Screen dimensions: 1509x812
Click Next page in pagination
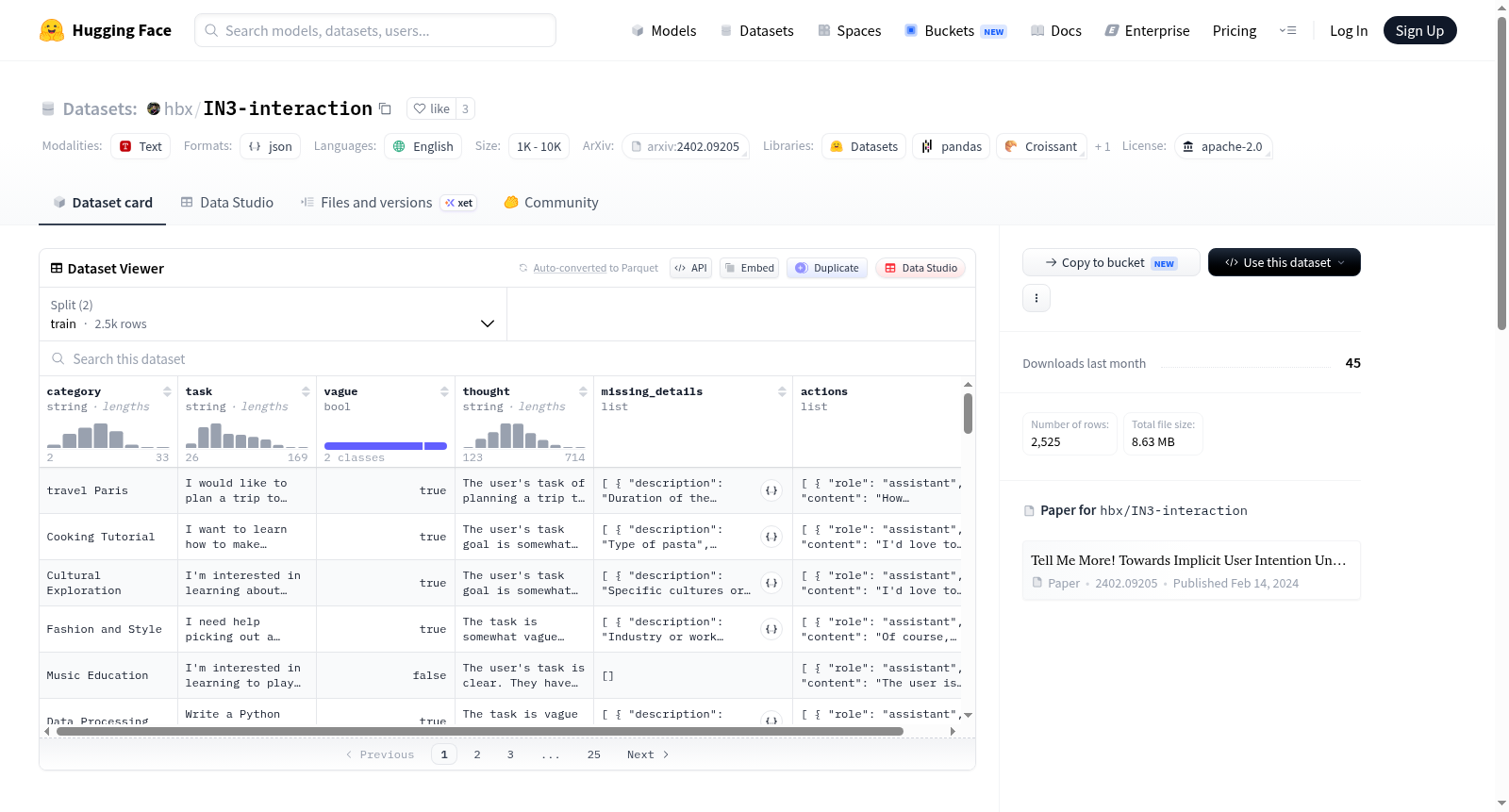tap(648, 754)
